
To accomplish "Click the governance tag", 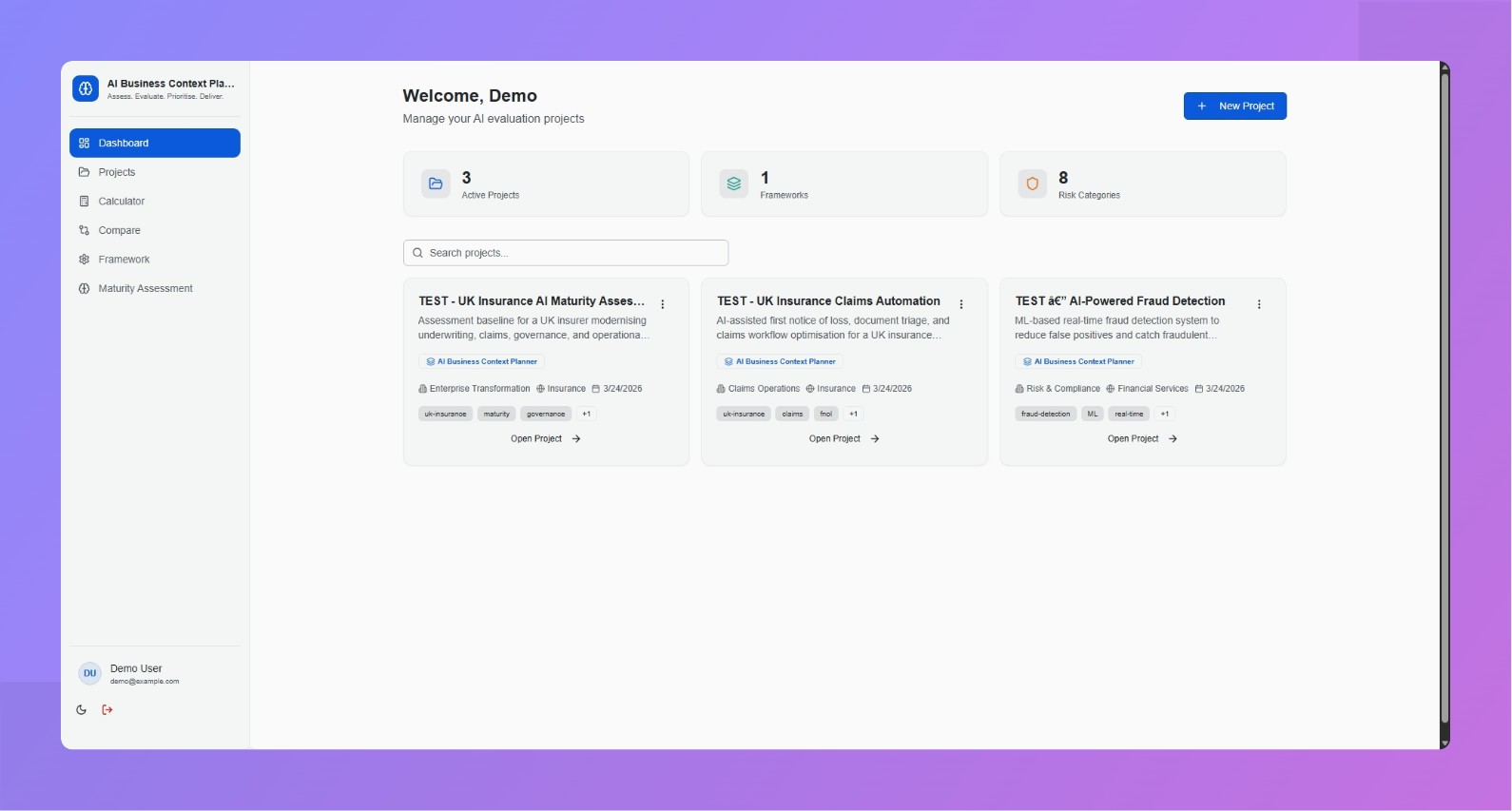I will tap(546, 414).
